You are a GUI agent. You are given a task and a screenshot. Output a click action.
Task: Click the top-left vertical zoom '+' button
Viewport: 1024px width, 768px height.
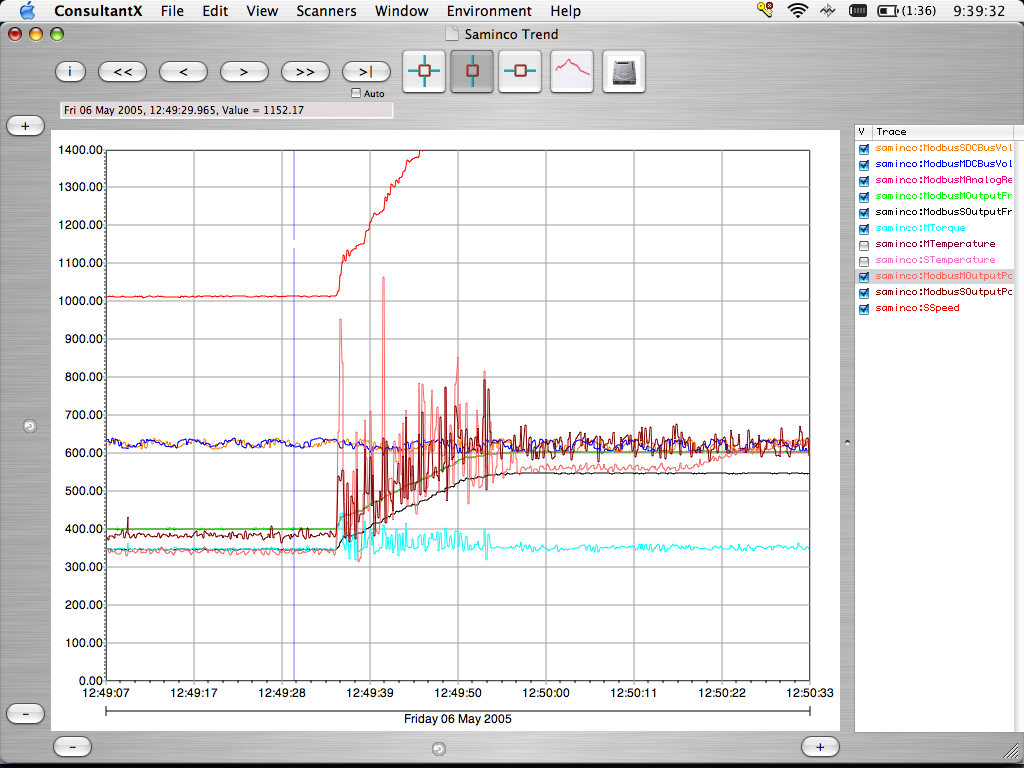(x=26, y=126)
